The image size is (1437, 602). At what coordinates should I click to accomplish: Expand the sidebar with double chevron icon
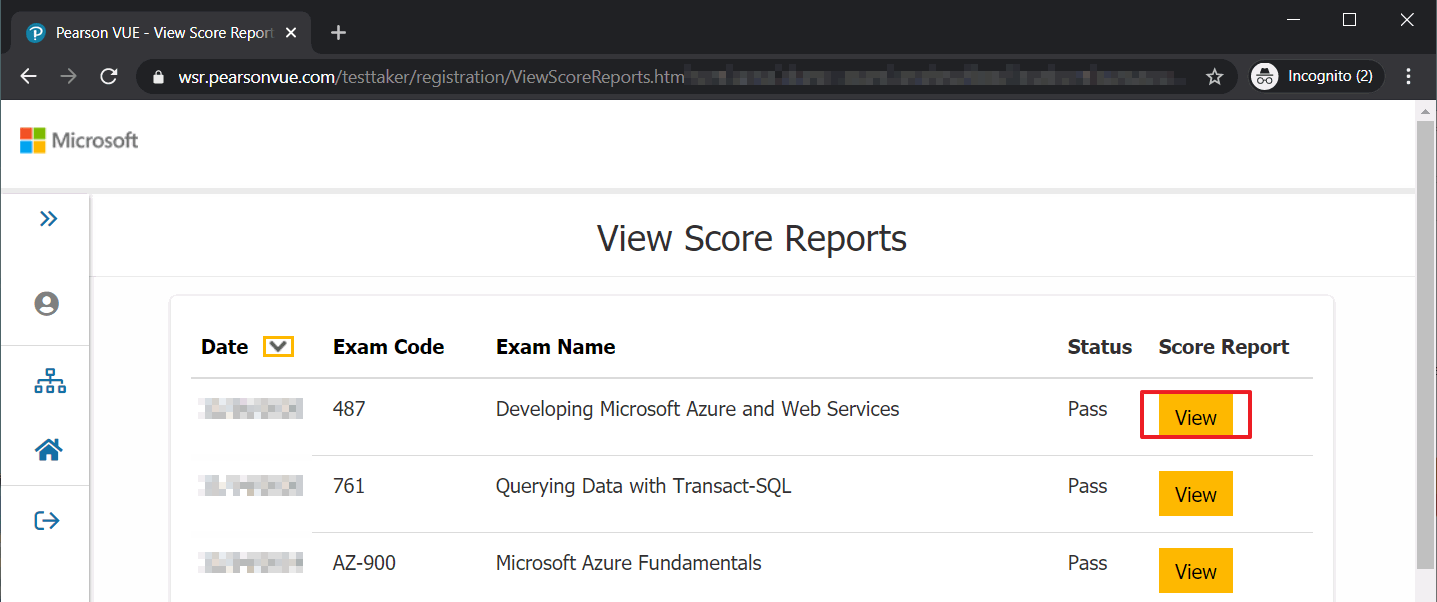[x=48, y=218]
